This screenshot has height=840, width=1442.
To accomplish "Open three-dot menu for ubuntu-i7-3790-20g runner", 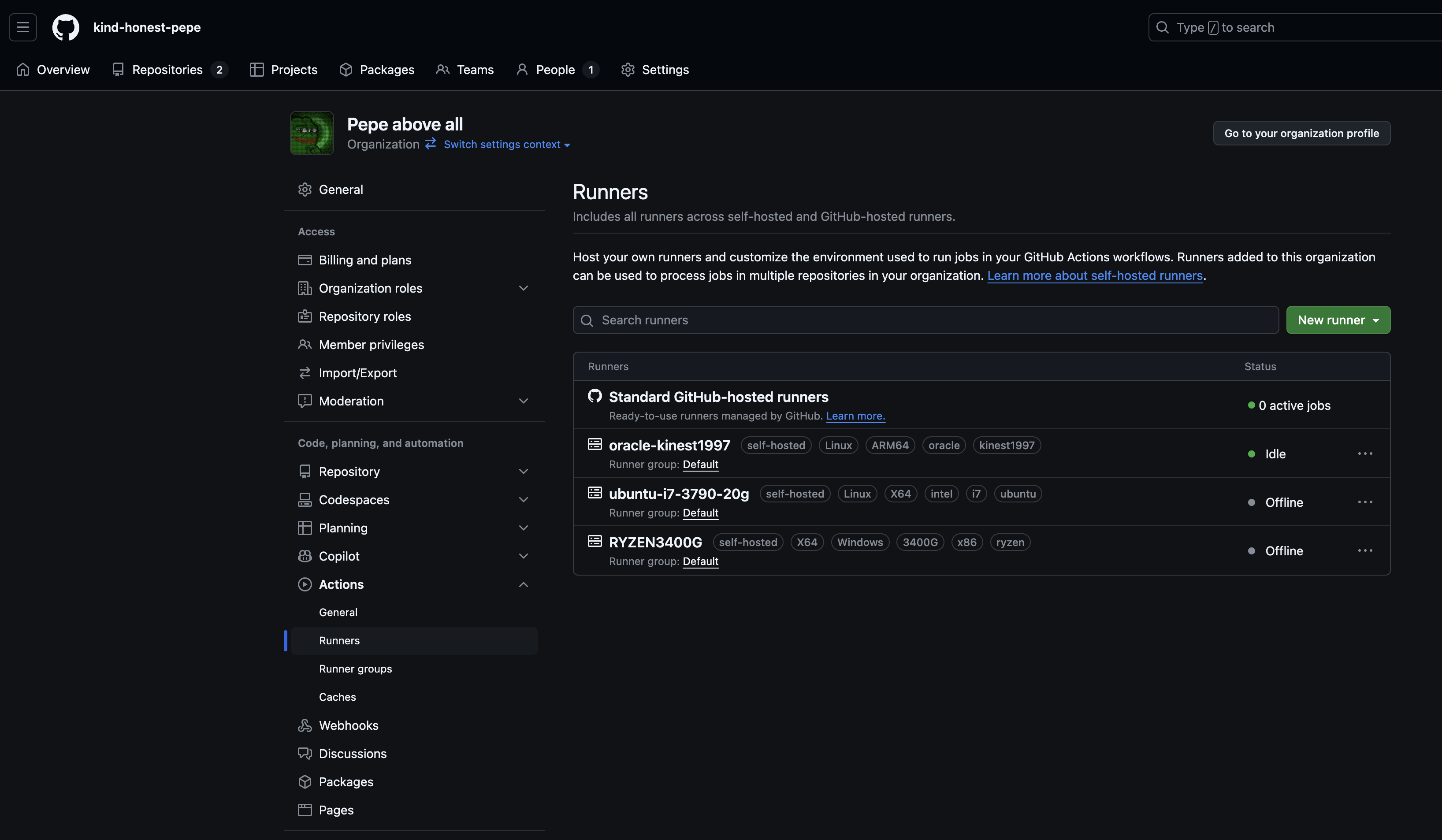I will tap(1365, 502).
